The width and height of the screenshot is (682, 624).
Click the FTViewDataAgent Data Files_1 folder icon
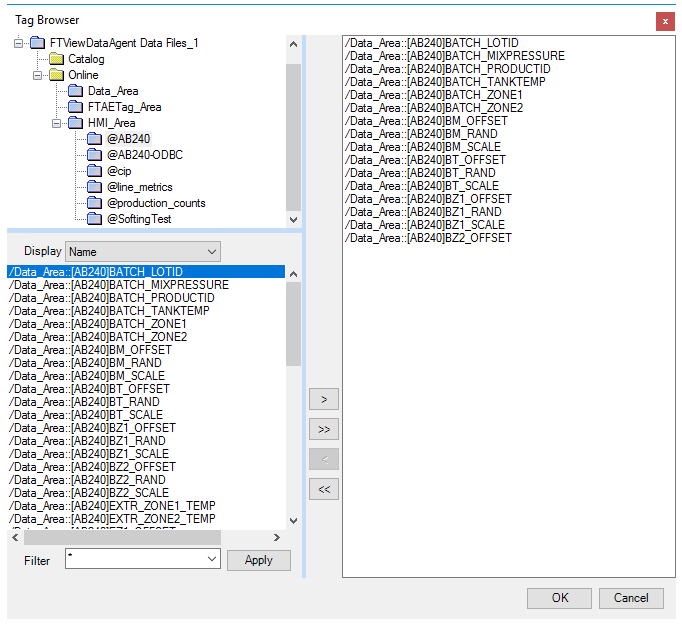click(37, 43)
